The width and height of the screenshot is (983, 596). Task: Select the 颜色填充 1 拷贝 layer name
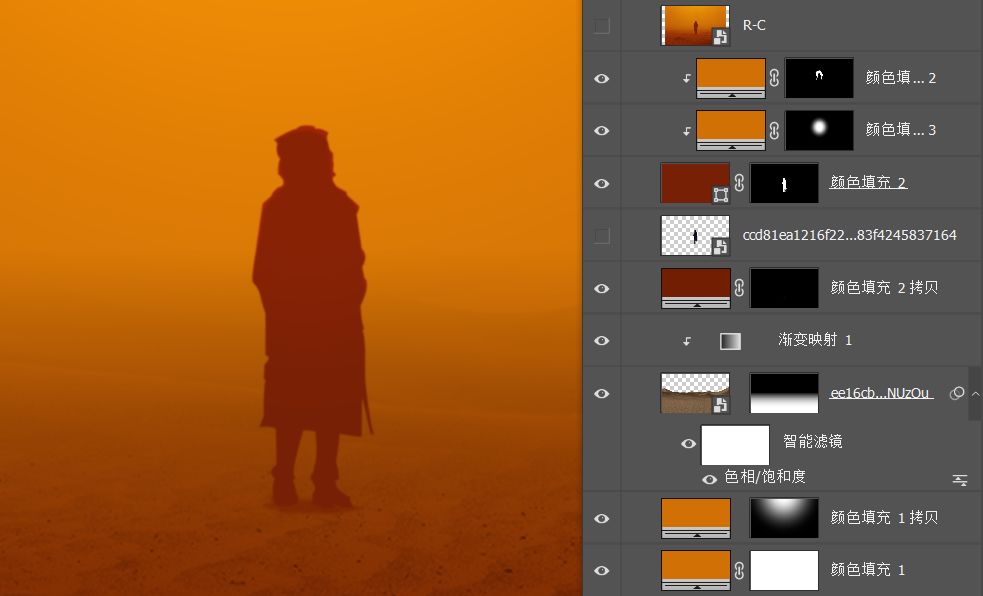coord(884,517)
